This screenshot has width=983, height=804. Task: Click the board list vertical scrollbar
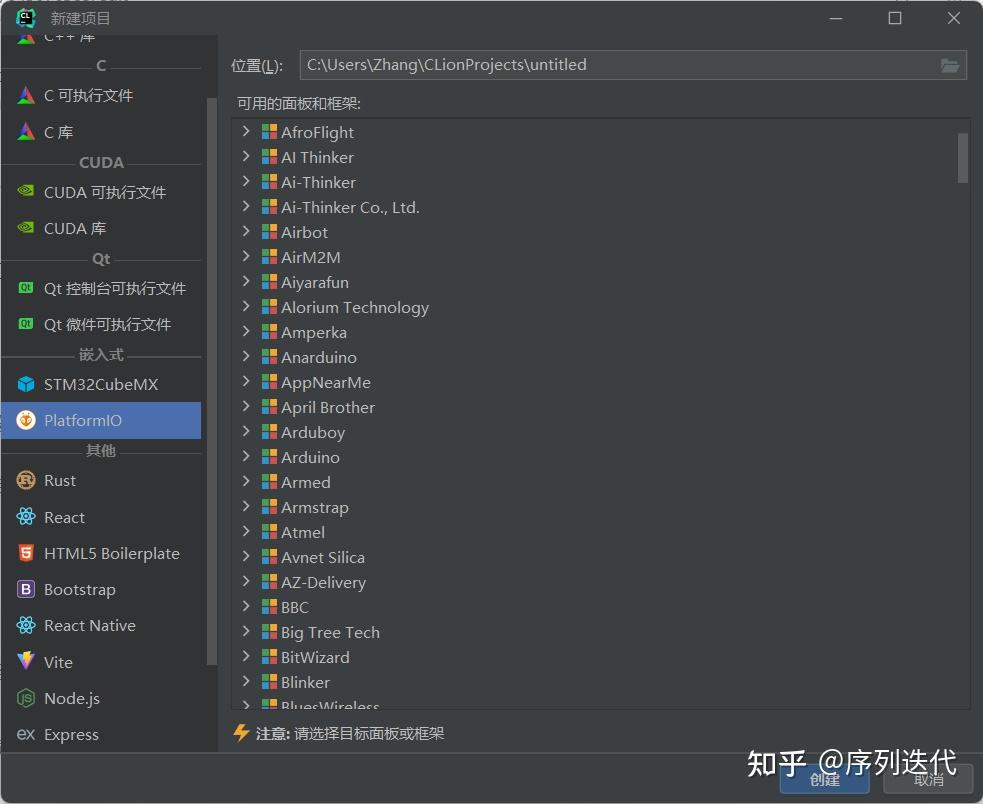[x=963, y=157]
